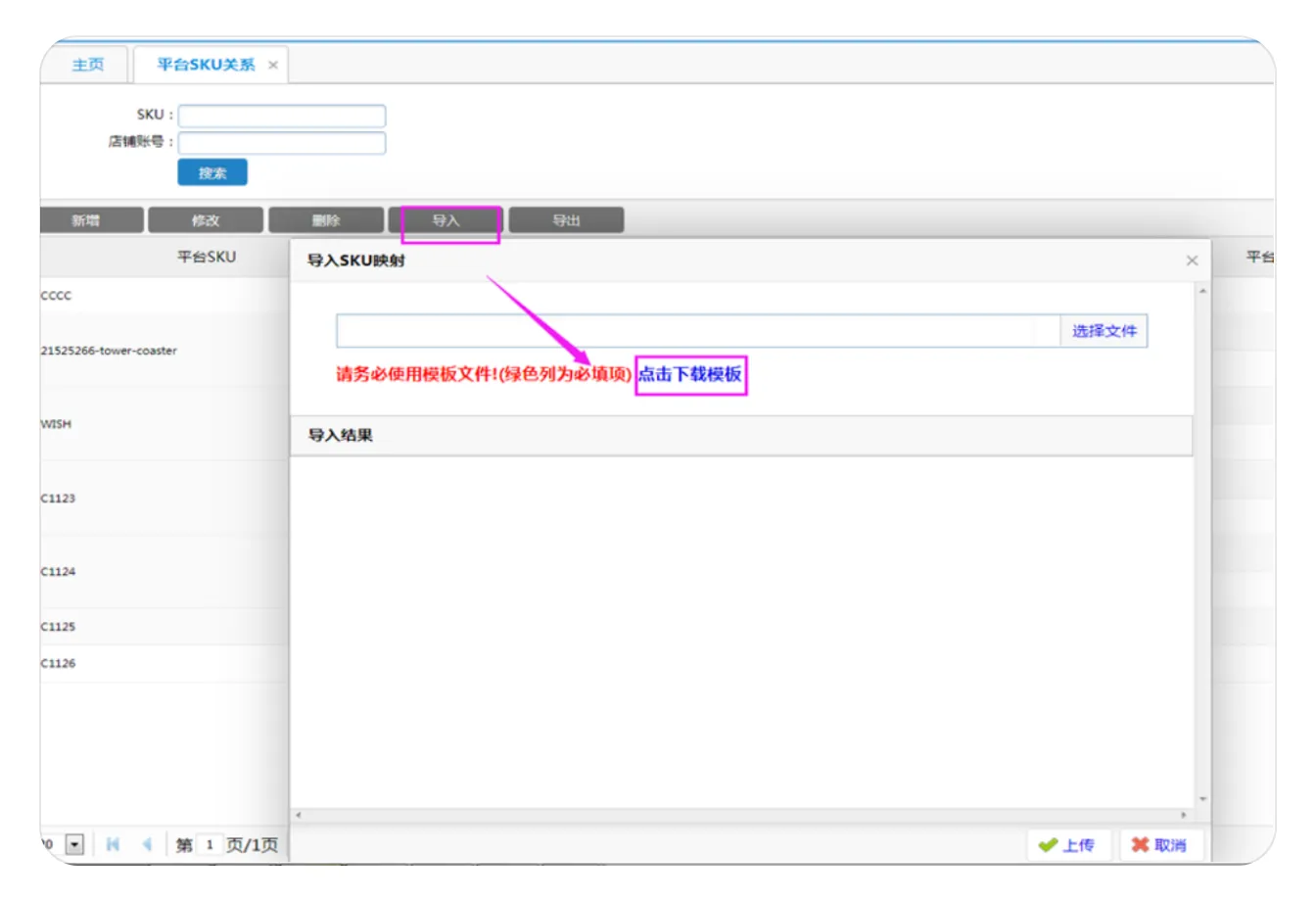The height and width of the screenshot is (901, 1316).
Task: Click the 导入 import toolbar button
Action: 446,220
